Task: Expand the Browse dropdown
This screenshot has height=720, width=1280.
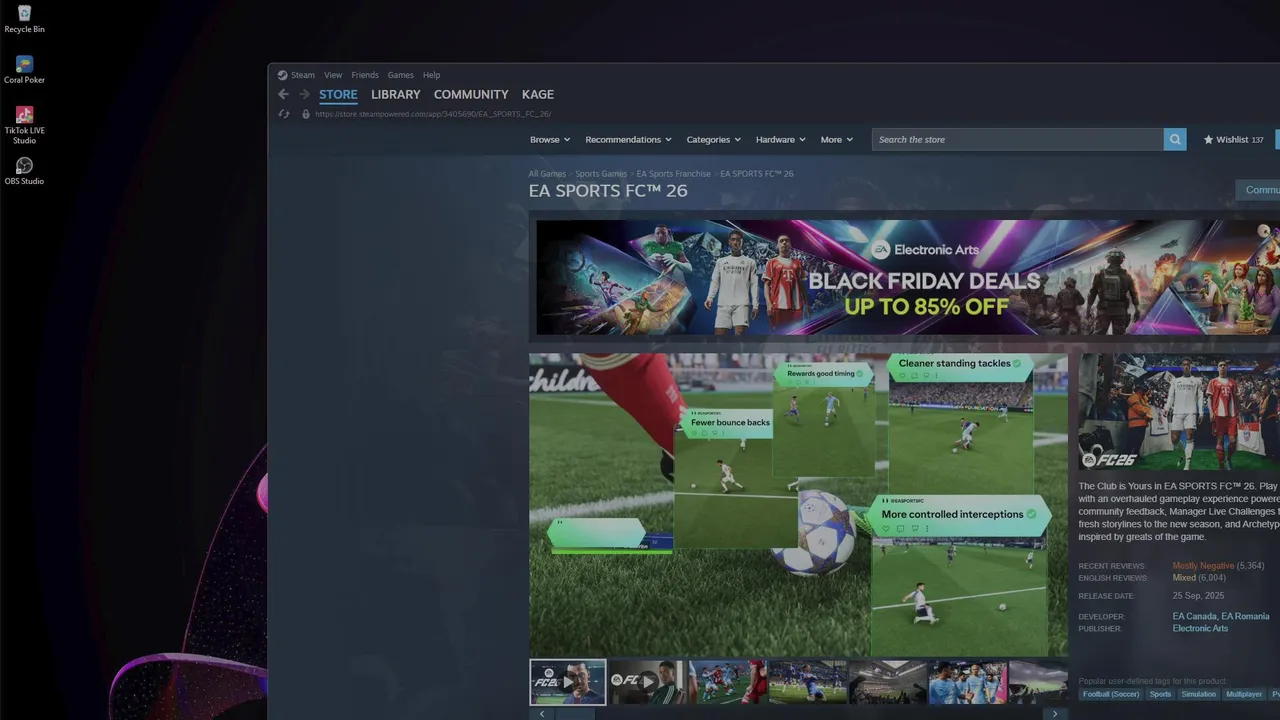Action: pos(550,140)
